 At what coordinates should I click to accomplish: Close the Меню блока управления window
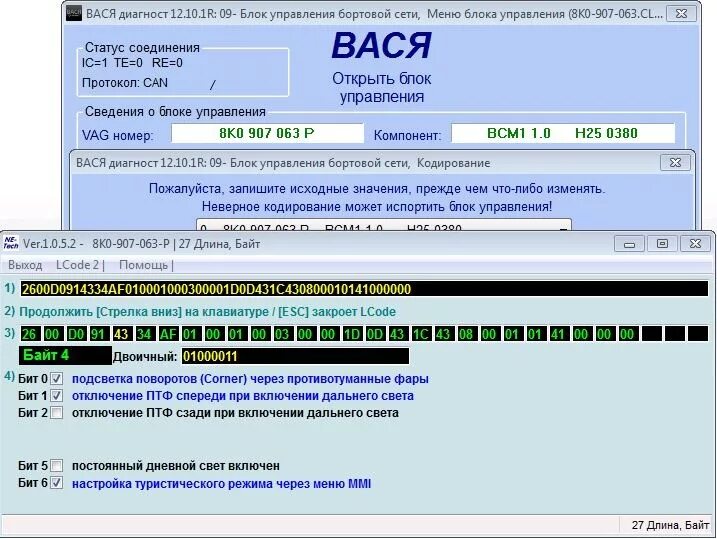point(681,14)
